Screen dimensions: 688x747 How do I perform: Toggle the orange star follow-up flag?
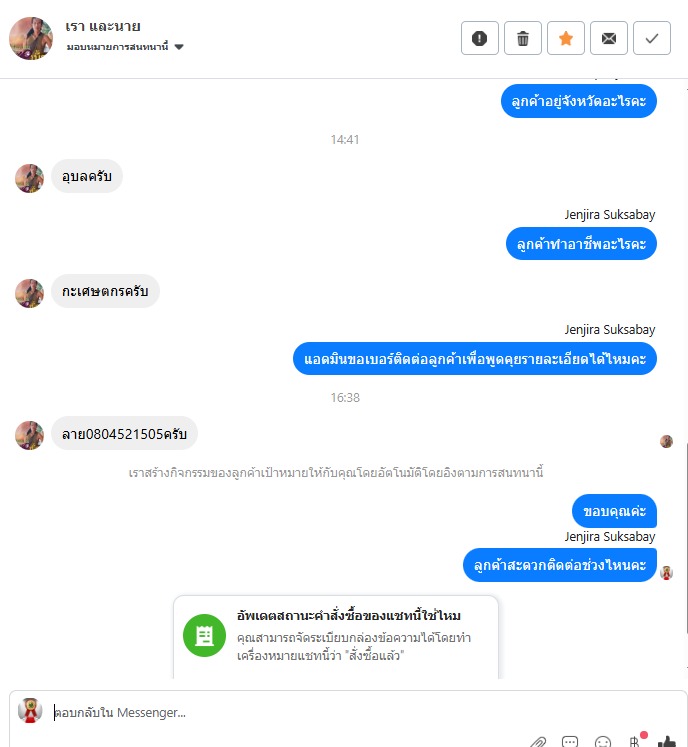click(x=566, y=38)
